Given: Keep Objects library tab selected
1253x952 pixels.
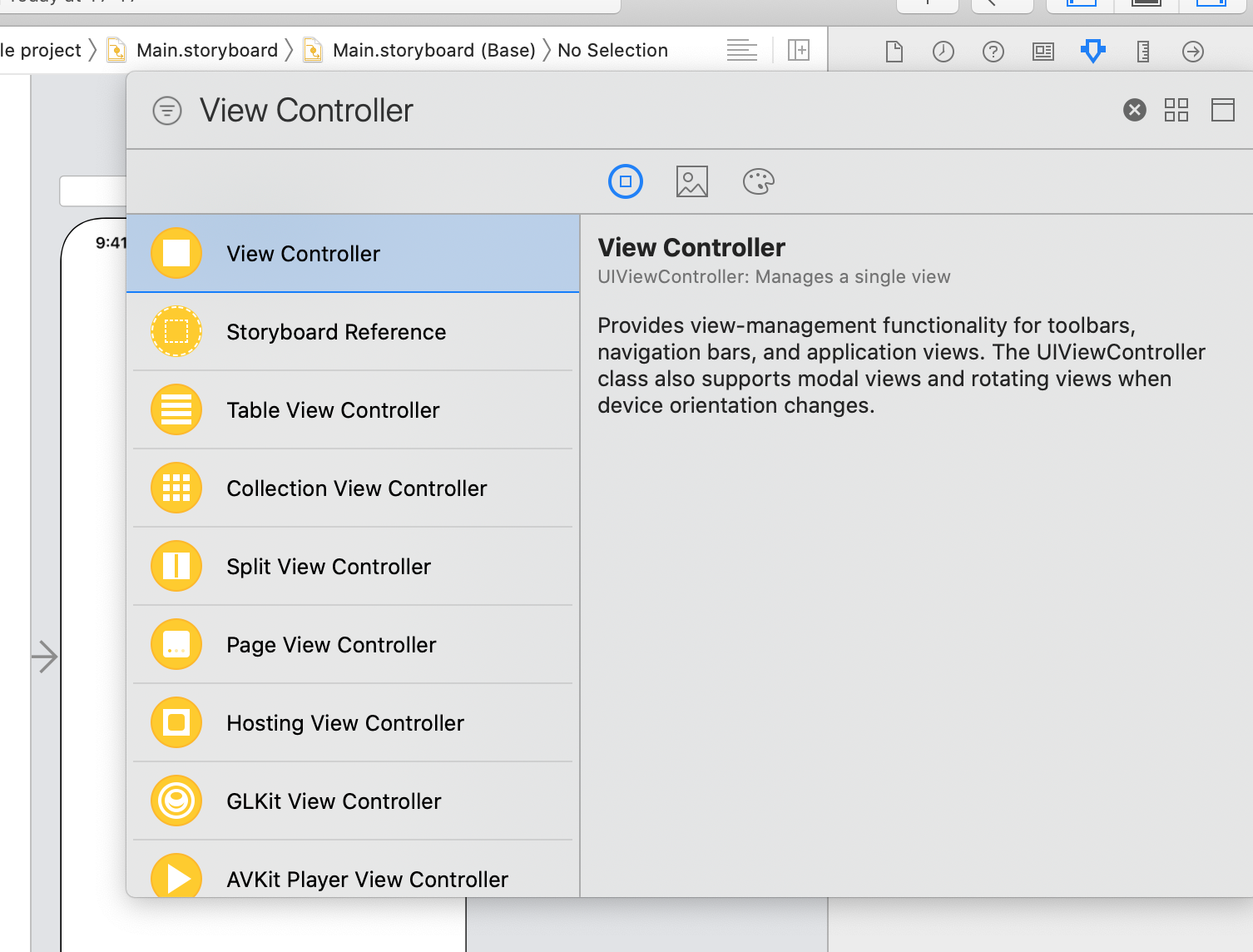Looking at the screenshot, I should point(626,181).
